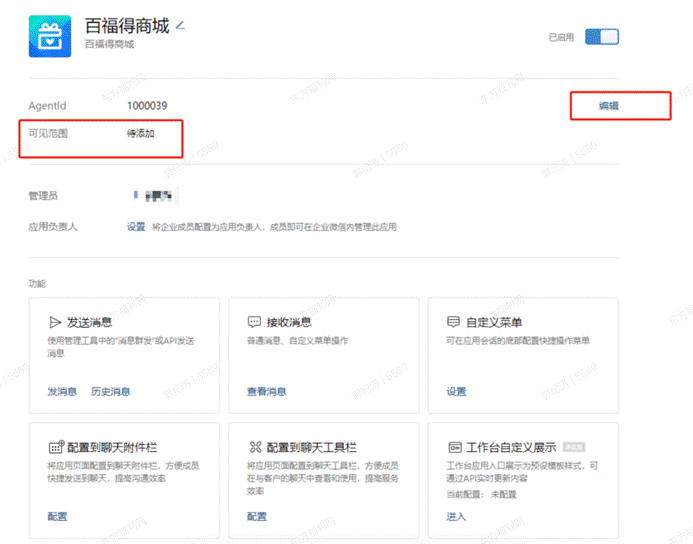Click the 百福得商城 app logo icon
This screenshot has height=544, width=693.
point(46,37)
